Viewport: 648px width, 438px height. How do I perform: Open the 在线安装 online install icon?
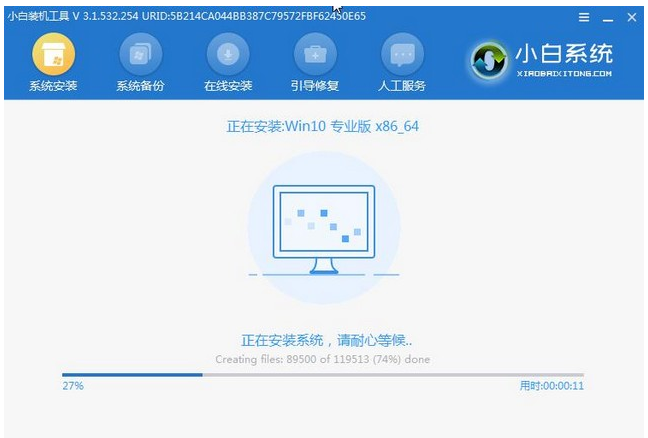coord(228,55)
